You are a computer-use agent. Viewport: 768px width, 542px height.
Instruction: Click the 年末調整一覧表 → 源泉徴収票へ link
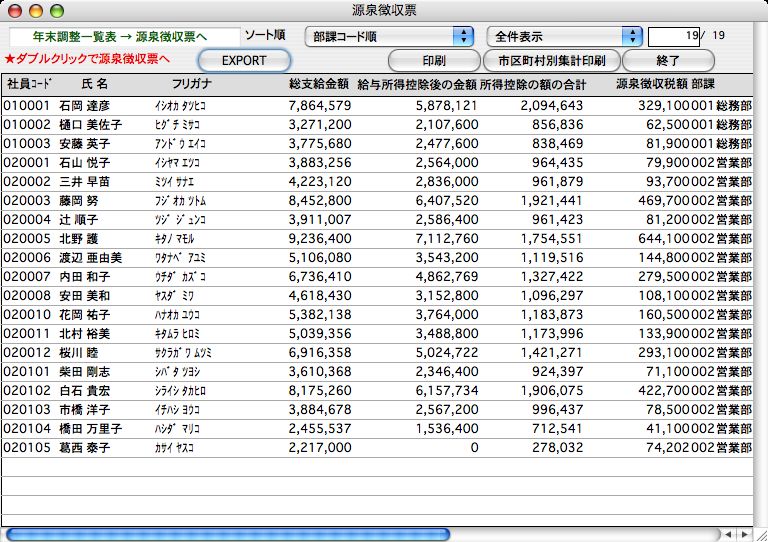tap(126, 37)
